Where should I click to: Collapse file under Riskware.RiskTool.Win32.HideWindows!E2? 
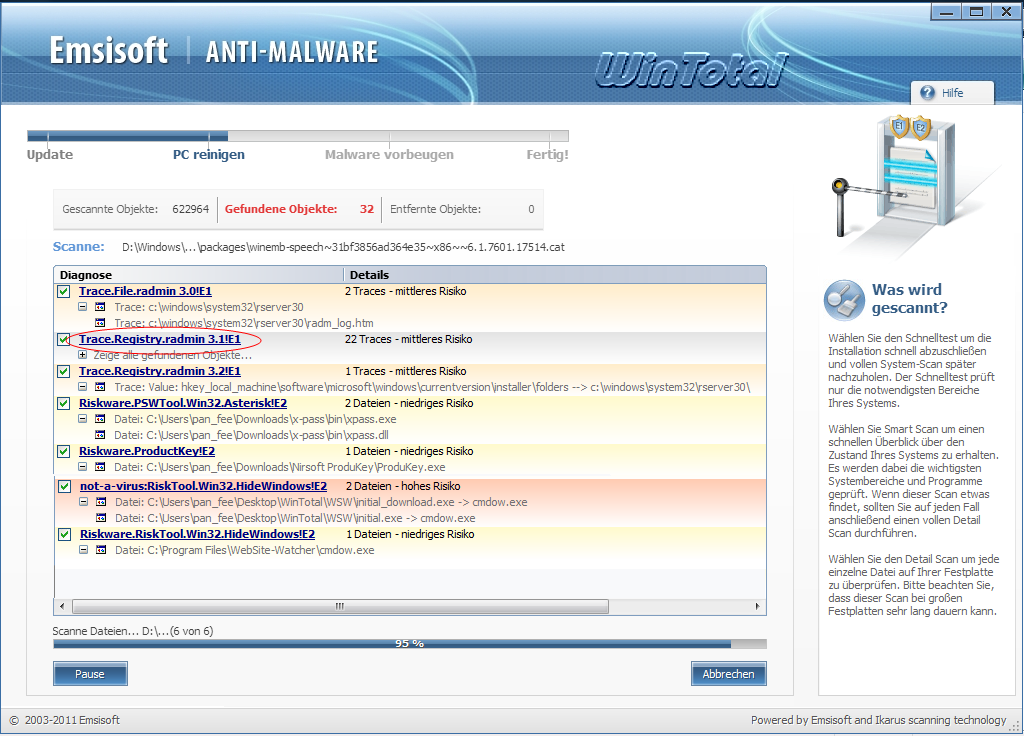click(83, 550)
